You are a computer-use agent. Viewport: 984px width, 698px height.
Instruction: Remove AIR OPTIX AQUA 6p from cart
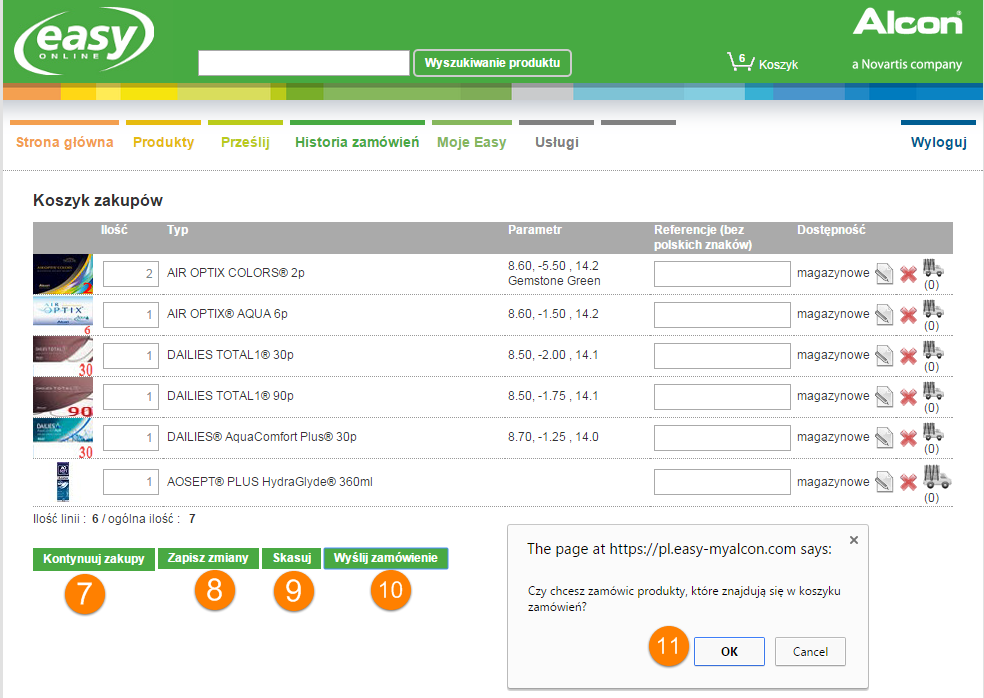[908, 314]
